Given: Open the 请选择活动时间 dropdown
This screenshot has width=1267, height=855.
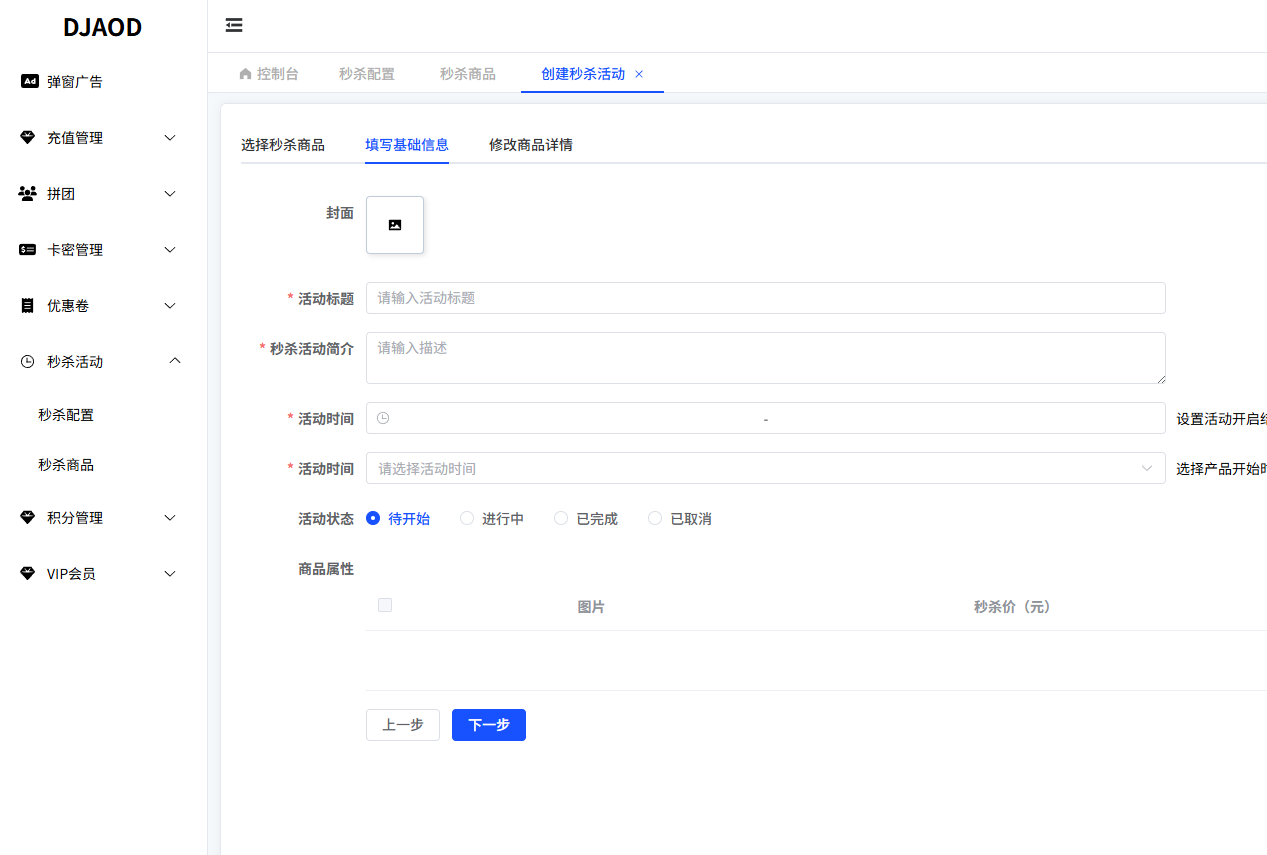Looking at the screenshot, I should click(x=765, y=468).
